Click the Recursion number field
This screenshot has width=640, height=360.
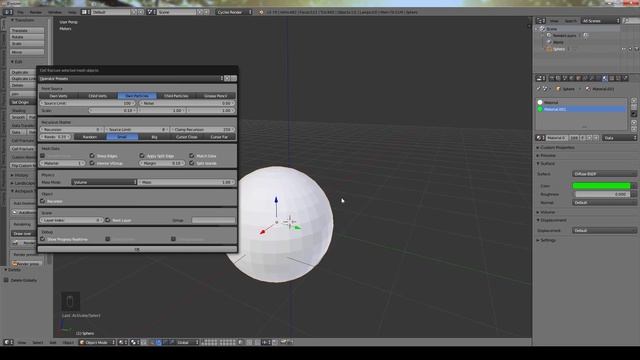[x=71, y=129]
